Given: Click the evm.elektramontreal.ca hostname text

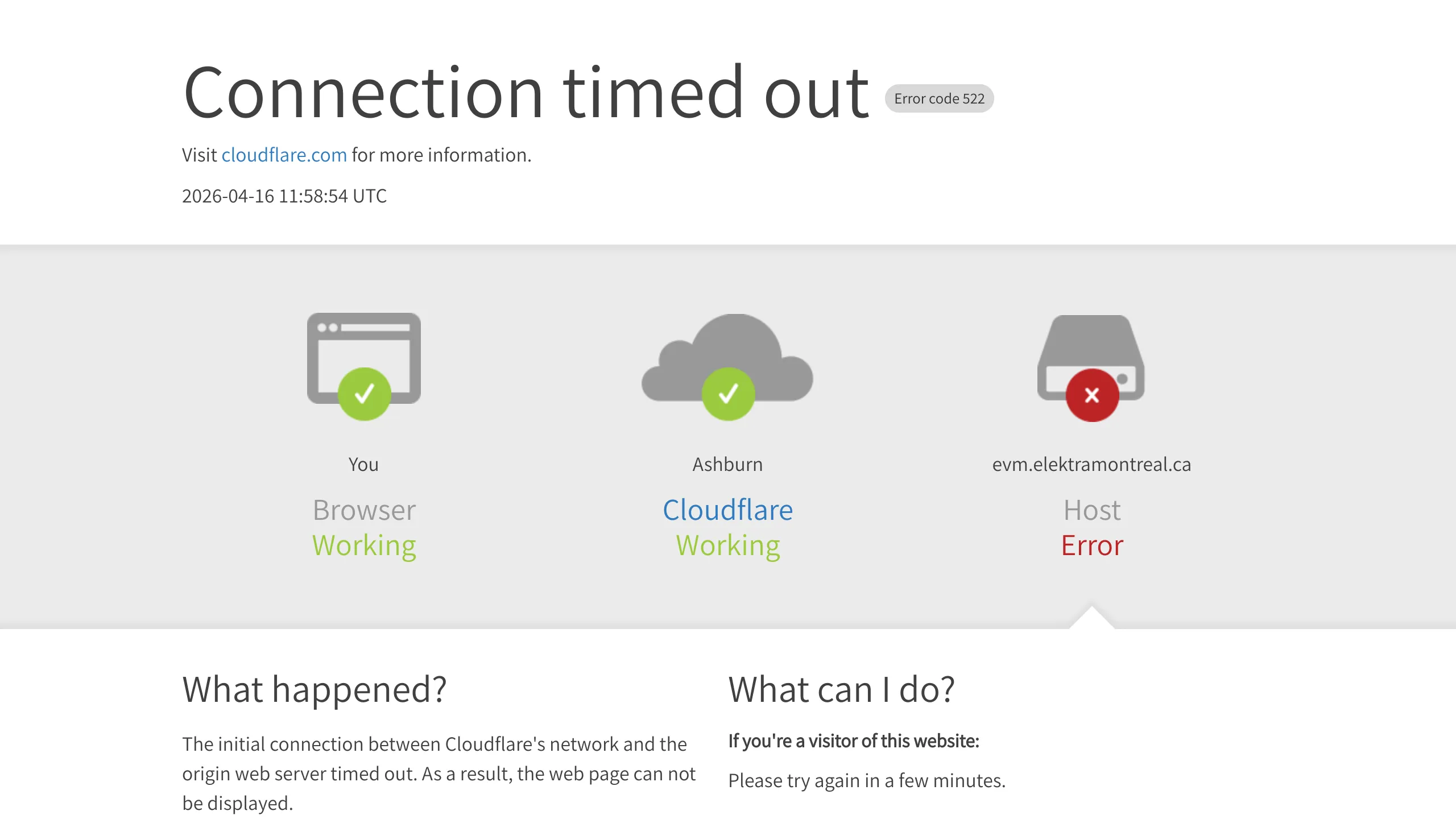Looking at the screenshot, I should [1091, 465].
